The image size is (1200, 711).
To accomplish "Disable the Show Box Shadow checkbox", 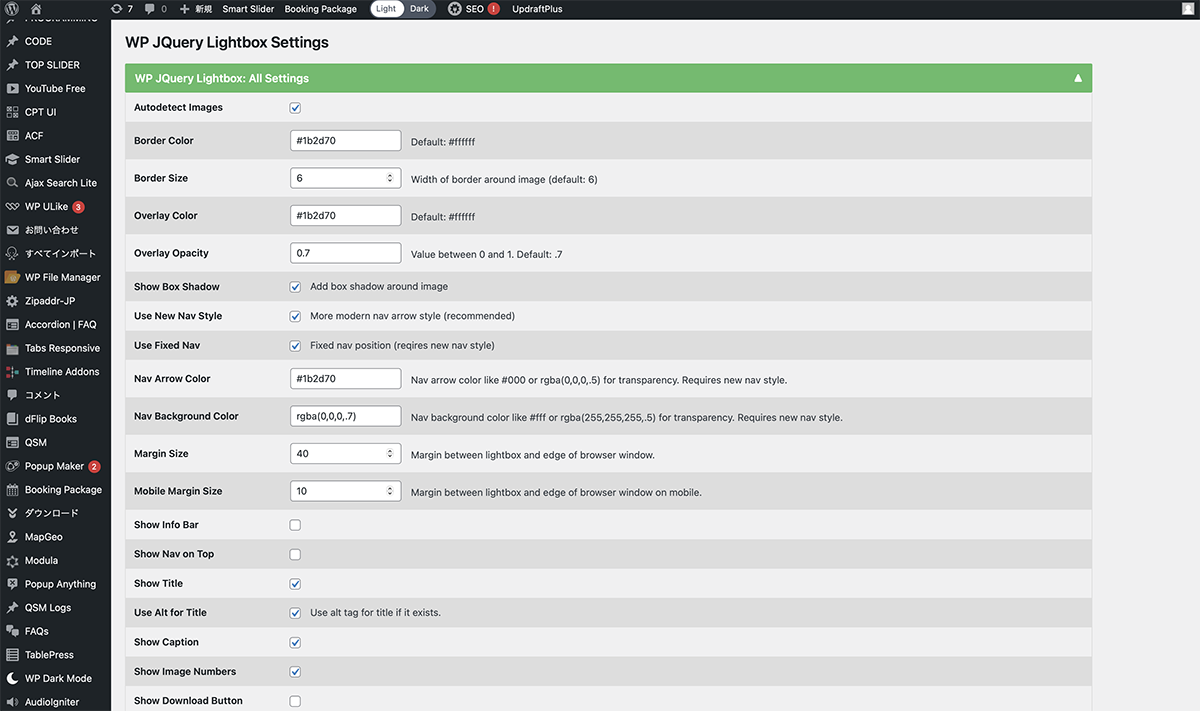I will [295, 287].
